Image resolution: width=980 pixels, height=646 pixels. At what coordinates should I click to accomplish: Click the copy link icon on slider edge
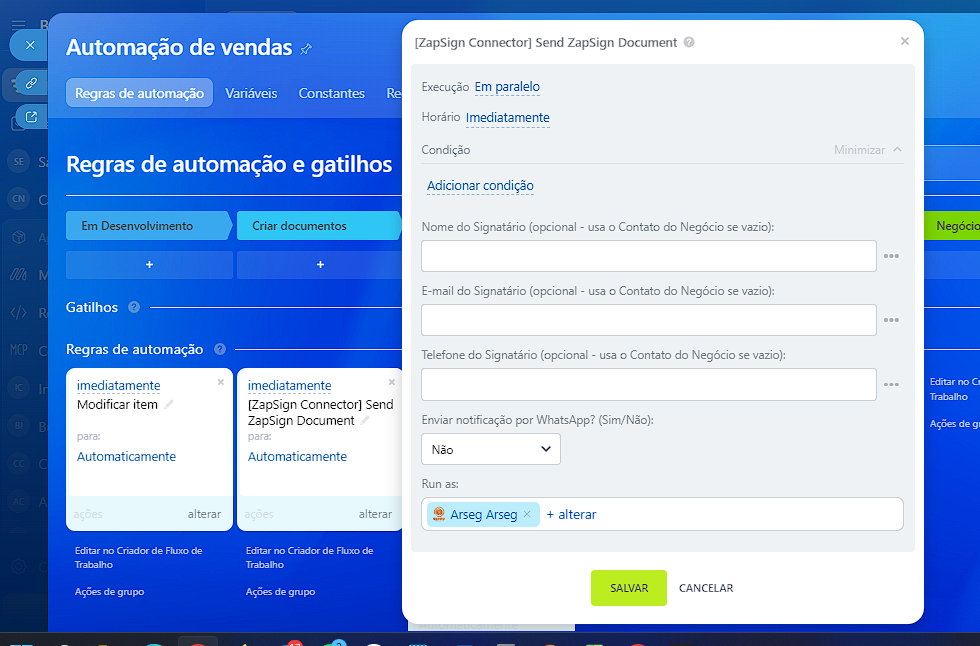point(31,84)
